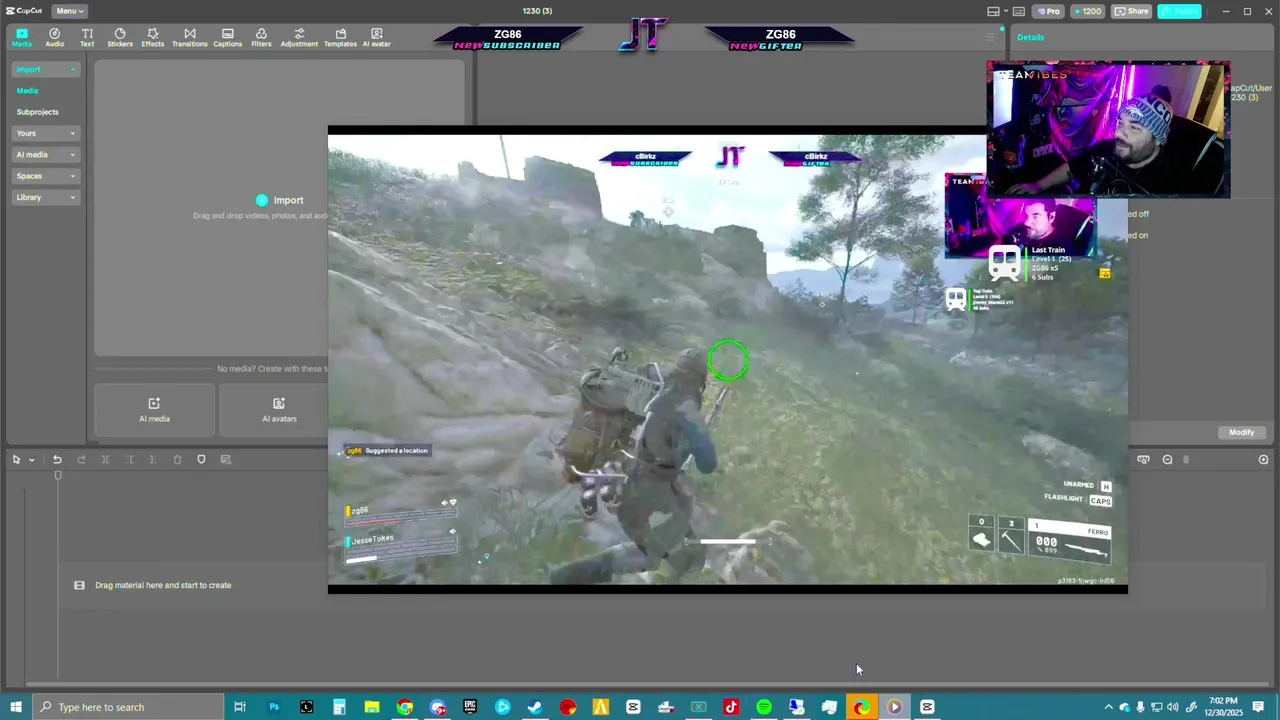Open the Stickers panel
1280x720 pixels.
120,38
